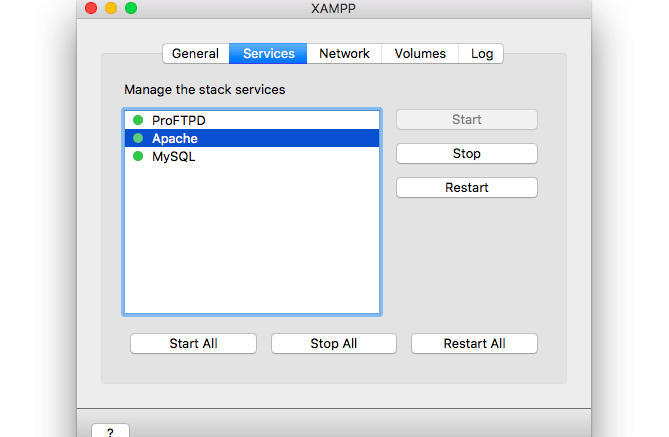This screenshot has width=669, height=437.
Task: Close the XAMPP window with red button
Action: (x=91, y=8)
